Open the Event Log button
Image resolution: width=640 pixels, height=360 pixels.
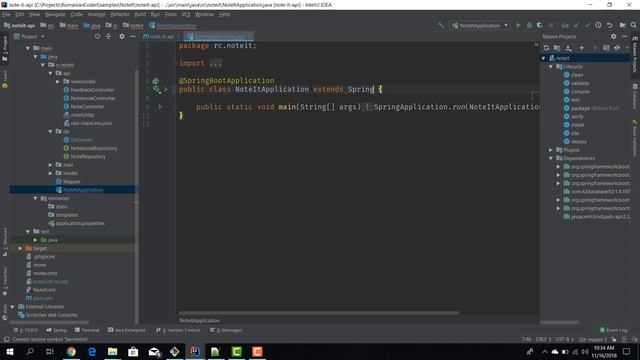click(x=613, y=330)
